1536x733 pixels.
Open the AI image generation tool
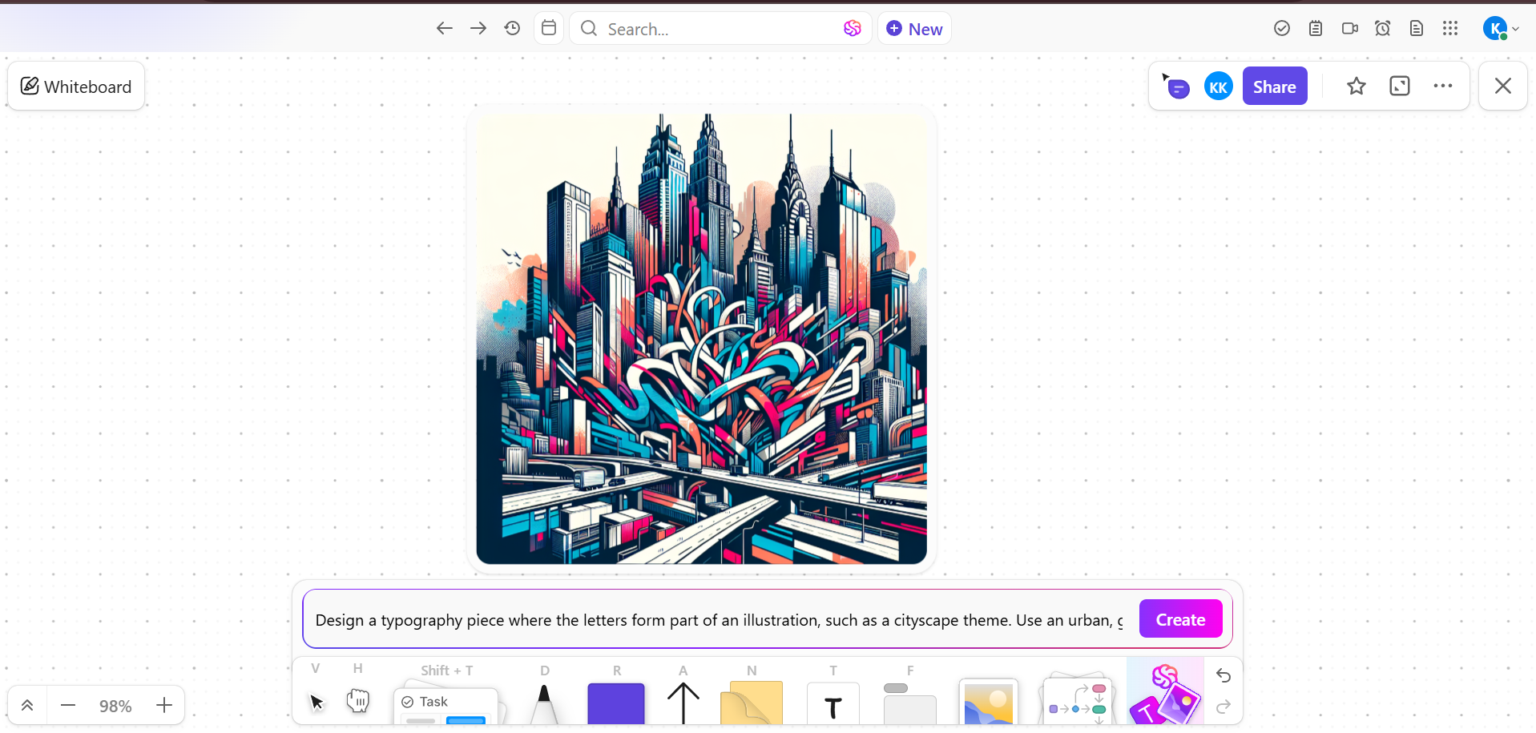[1165, 690]
